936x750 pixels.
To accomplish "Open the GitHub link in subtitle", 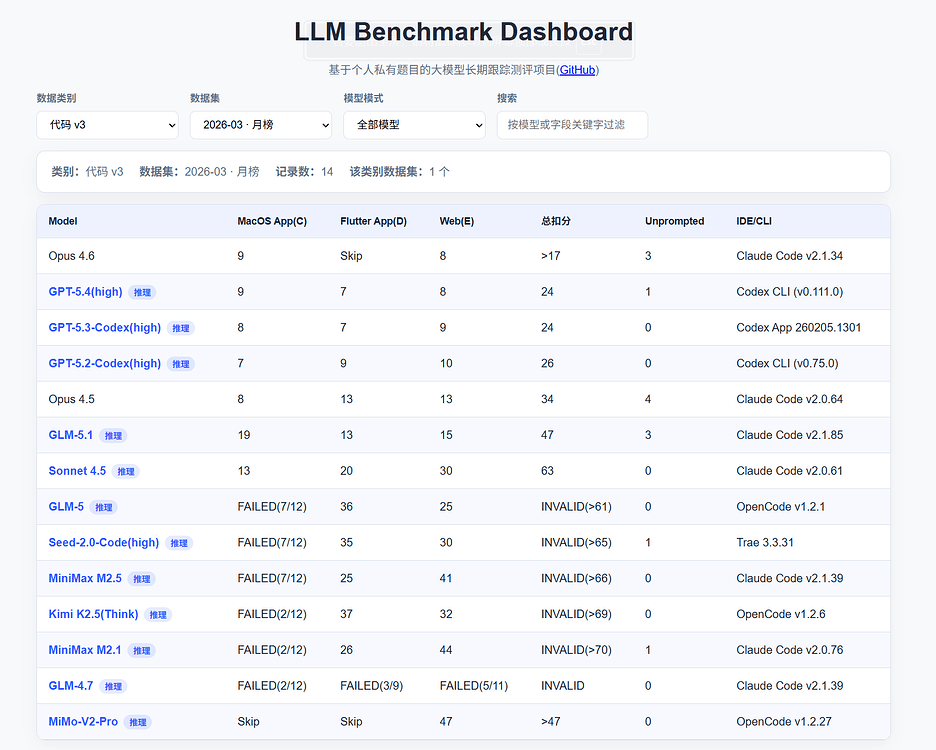I will click(x=577, y=70).
